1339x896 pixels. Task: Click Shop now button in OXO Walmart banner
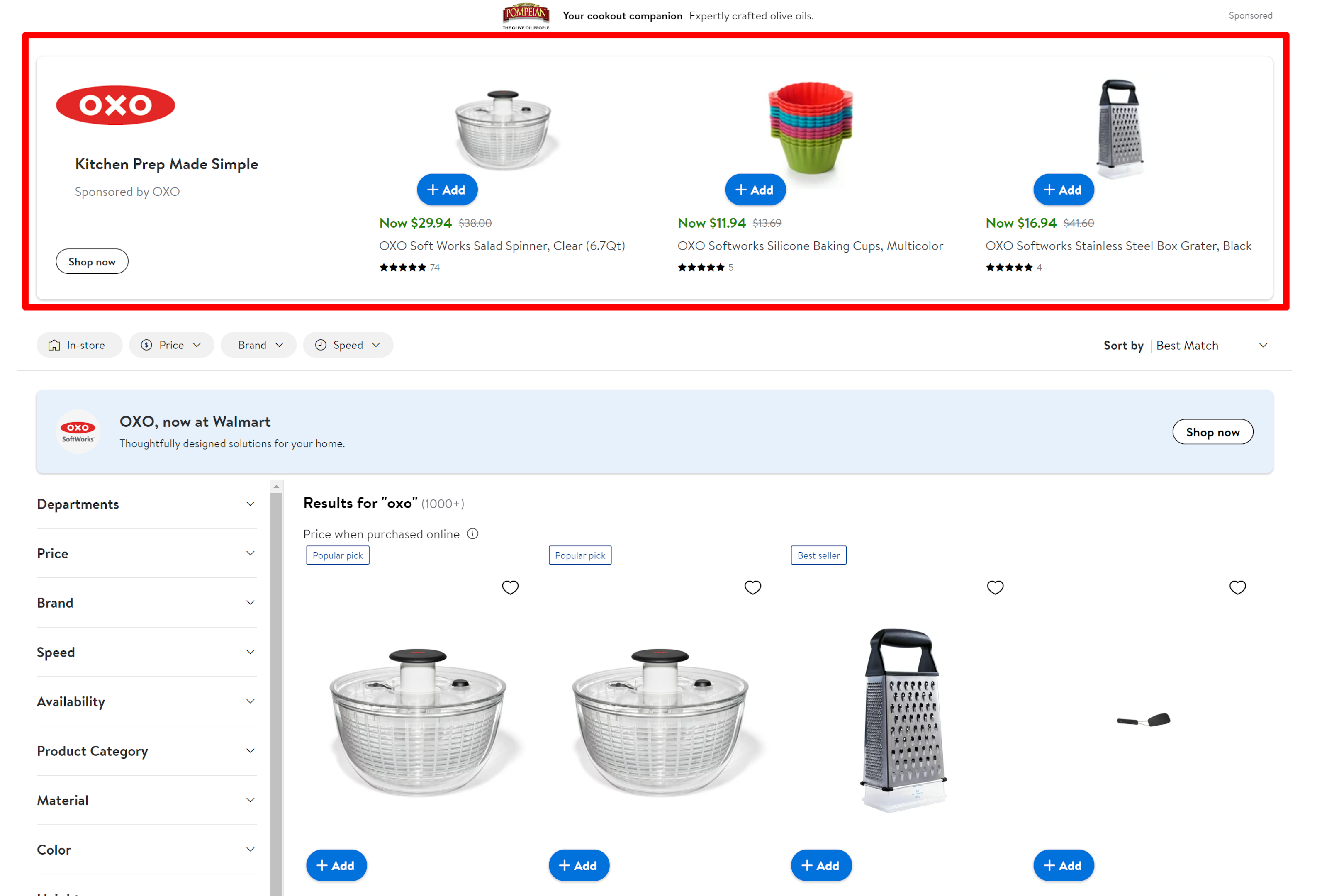[1212, 431]
